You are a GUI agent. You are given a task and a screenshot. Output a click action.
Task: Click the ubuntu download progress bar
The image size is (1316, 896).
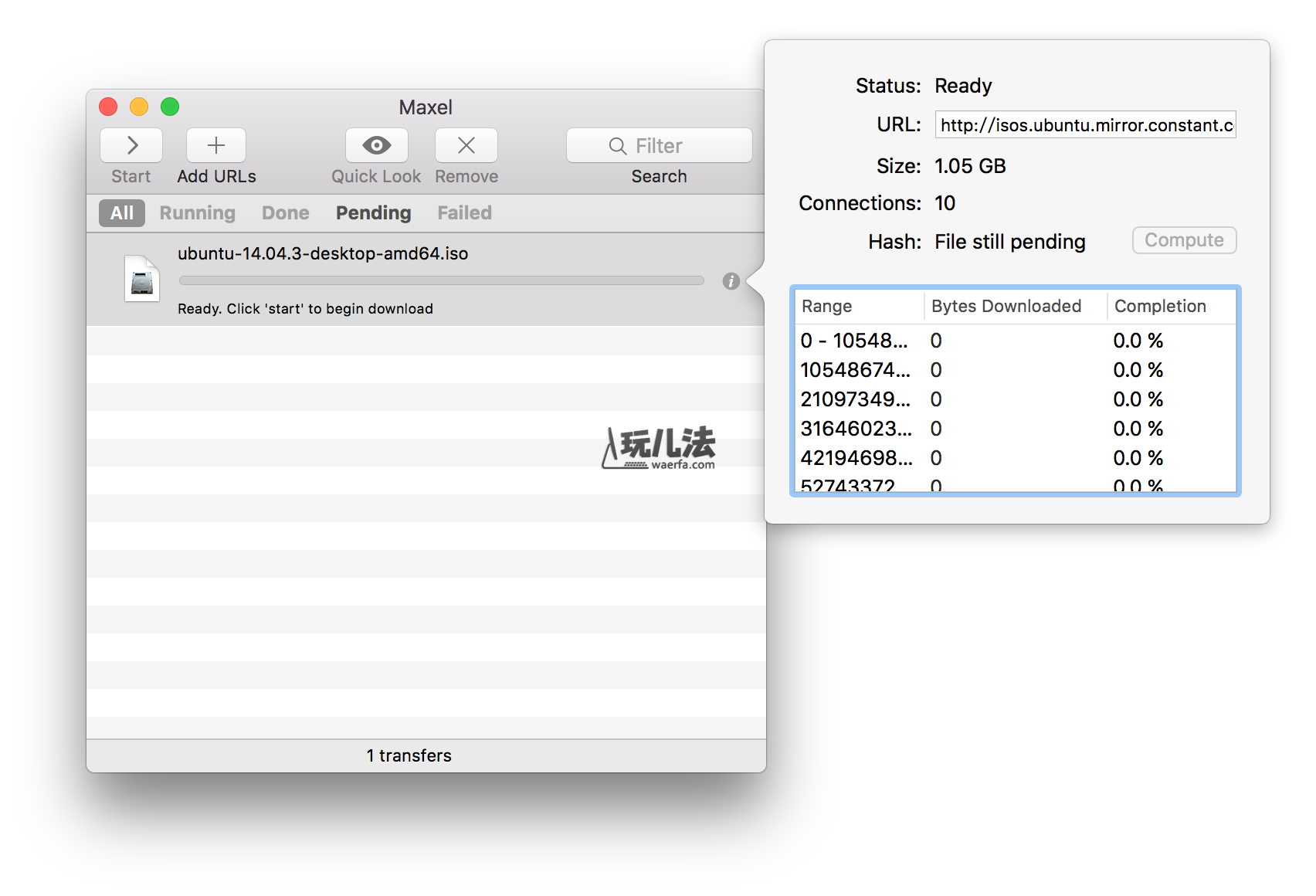pos(442,280)
